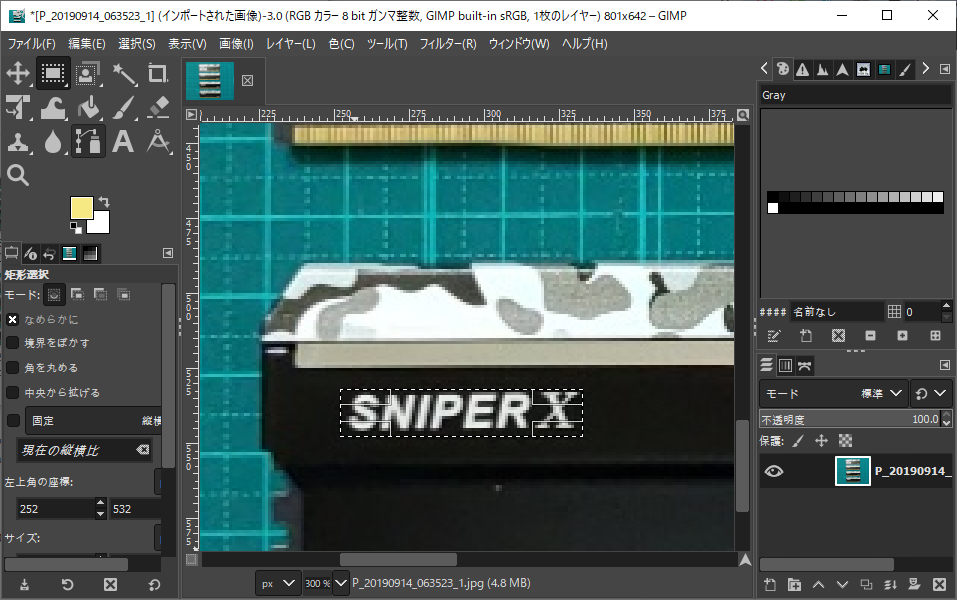Open the レイヤー(L) menu
Screen dimensions: 957x600
(291, 44)
